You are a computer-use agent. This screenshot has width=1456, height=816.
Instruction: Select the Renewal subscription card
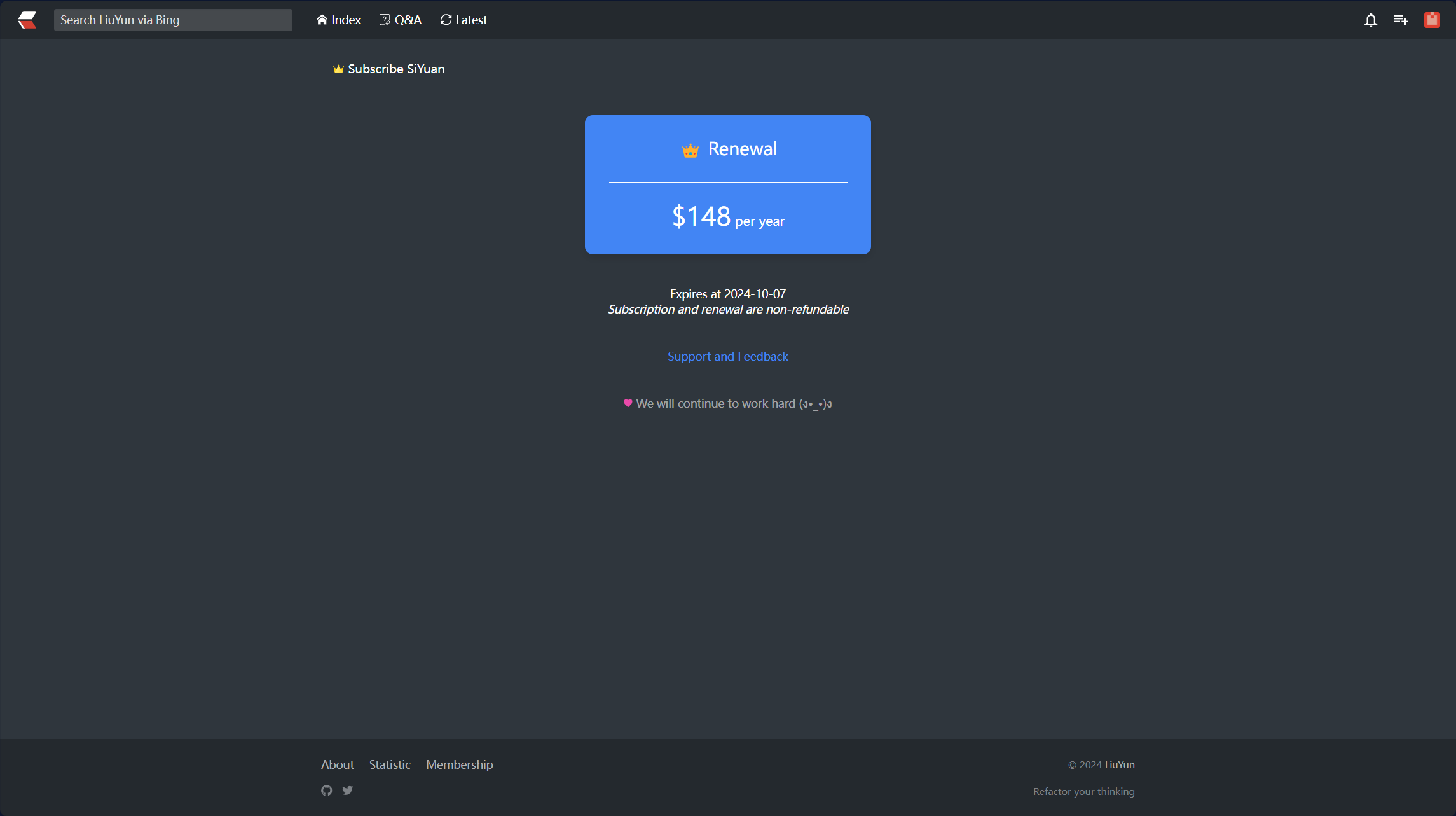pyautogui.click(x=727, y=184)
